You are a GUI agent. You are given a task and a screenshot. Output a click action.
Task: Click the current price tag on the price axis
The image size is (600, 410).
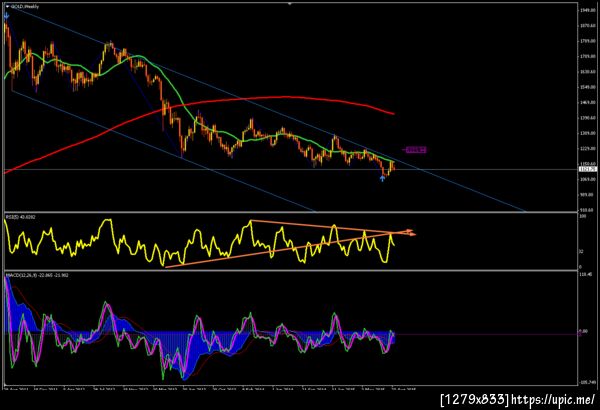pos(587,169)
